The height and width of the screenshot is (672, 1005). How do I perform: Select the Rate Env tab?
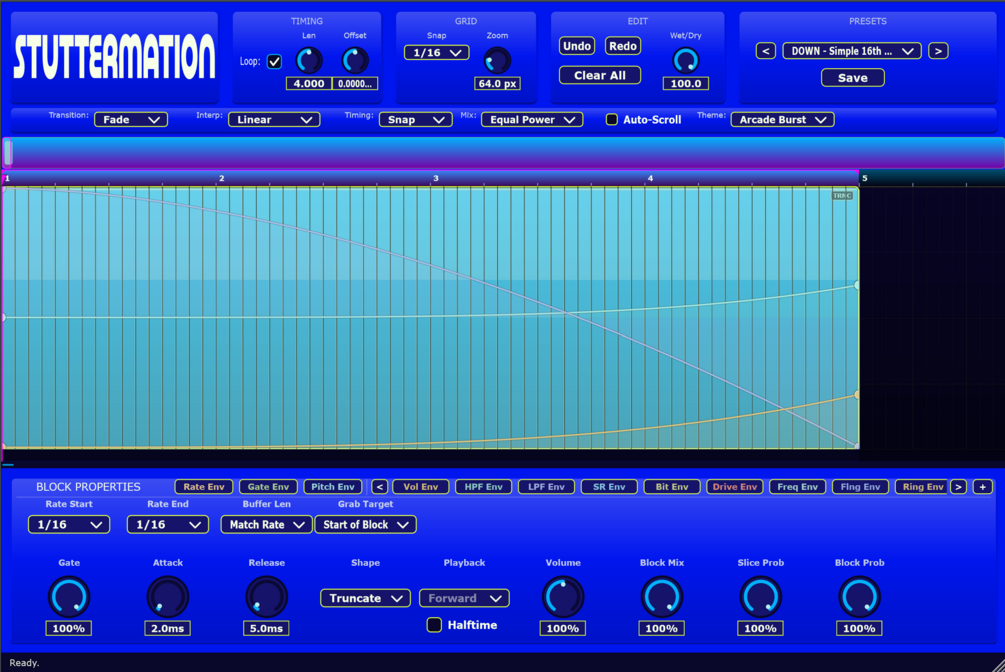(x=204, y=487)
